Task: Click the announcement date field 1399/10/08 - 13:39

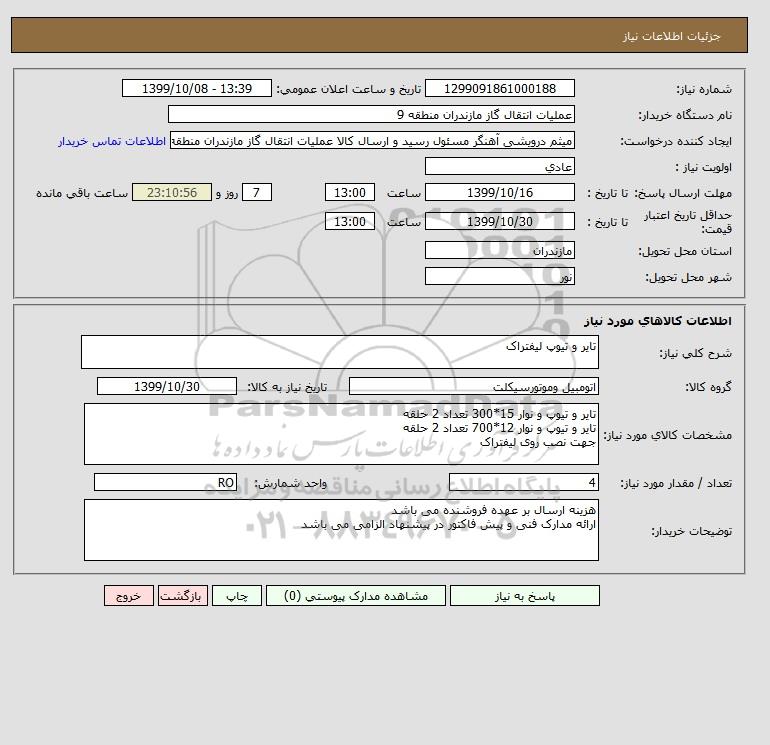Action: click(x=196, y=88)
